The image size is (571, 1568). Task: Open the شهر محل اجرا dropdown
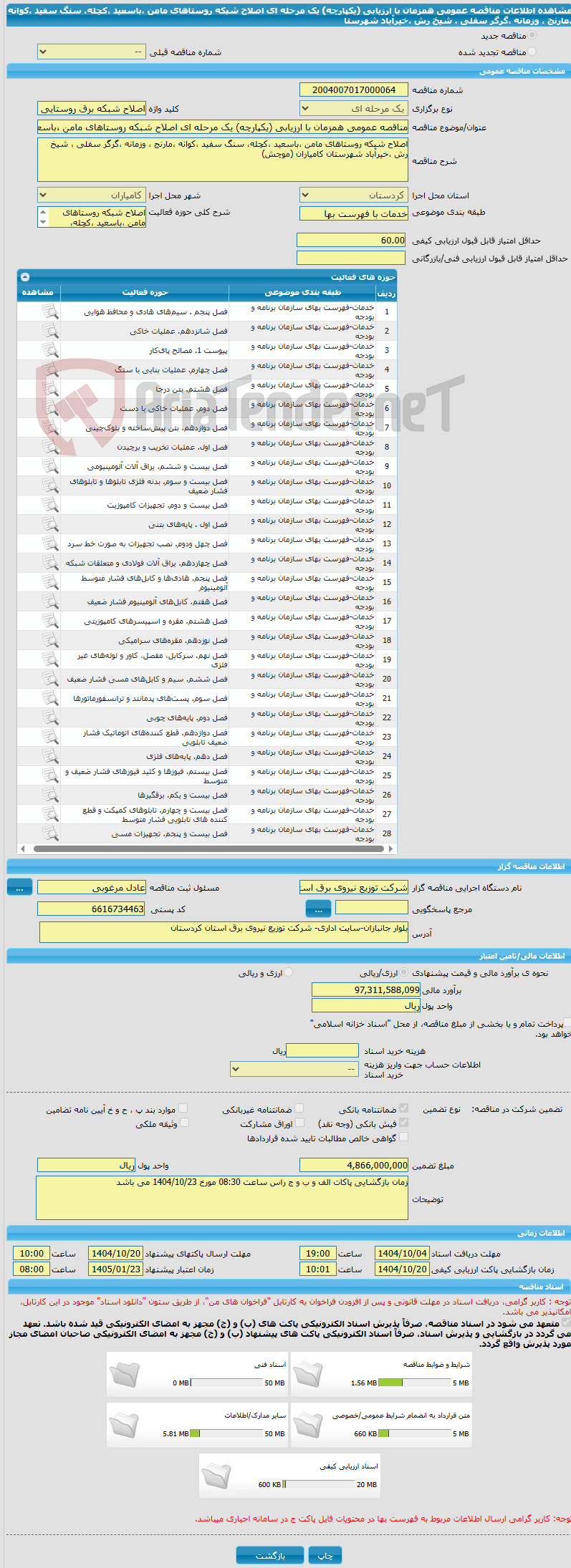click(x=92, y=195)
